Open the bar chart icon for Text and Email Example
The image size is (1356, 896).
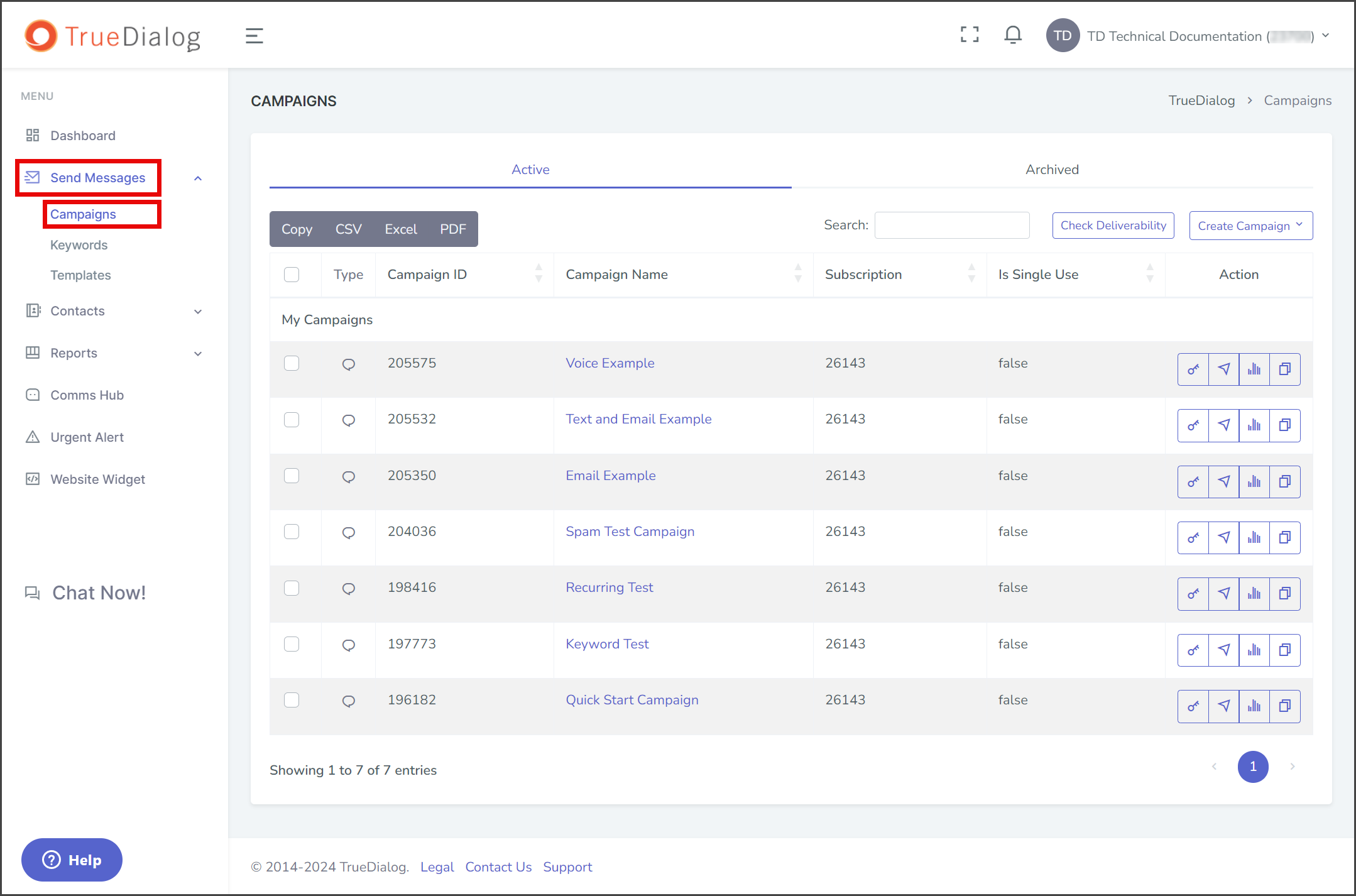[1254, 425]
